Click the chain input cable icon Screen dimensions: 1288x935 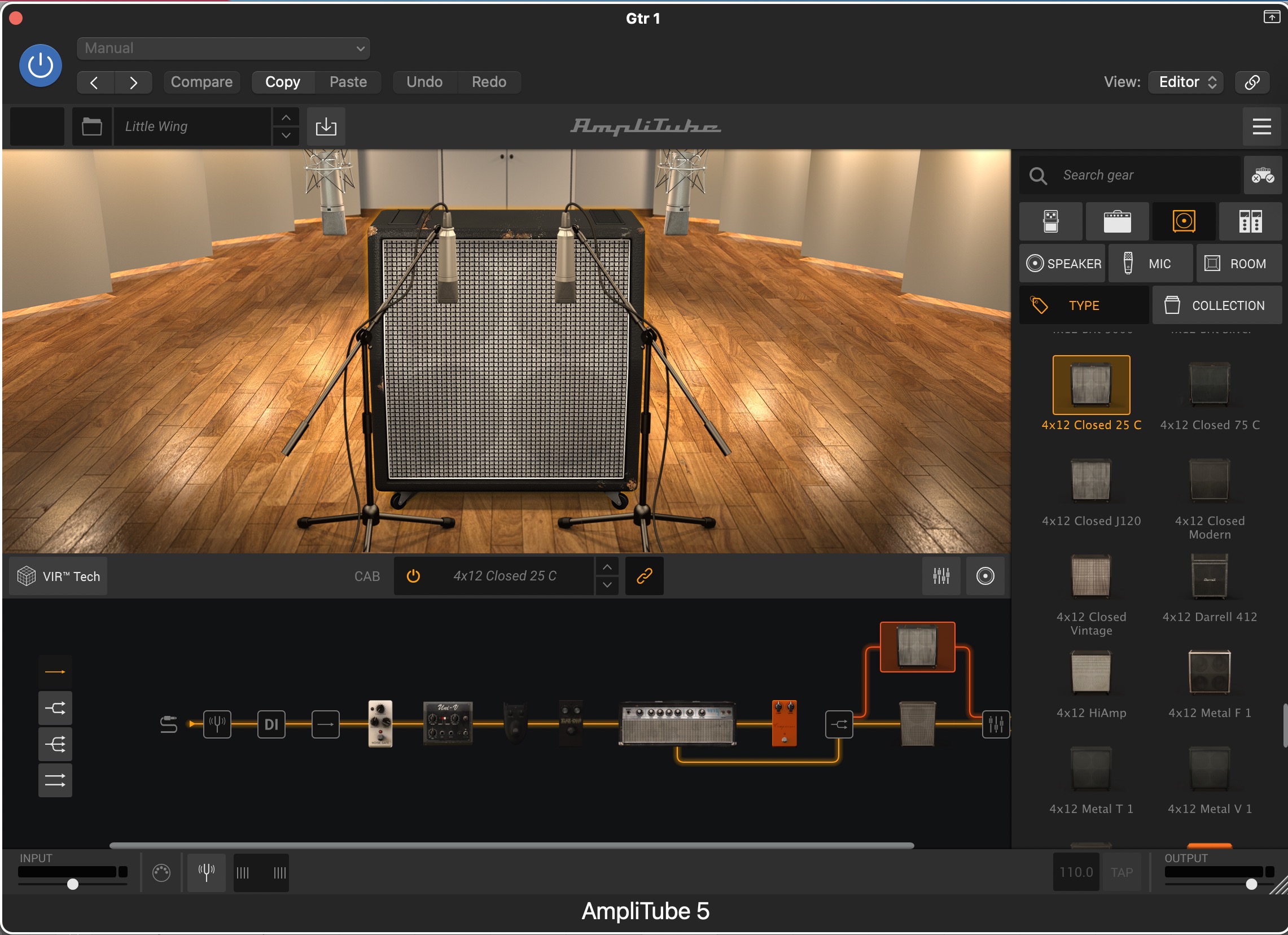[169, 724]
